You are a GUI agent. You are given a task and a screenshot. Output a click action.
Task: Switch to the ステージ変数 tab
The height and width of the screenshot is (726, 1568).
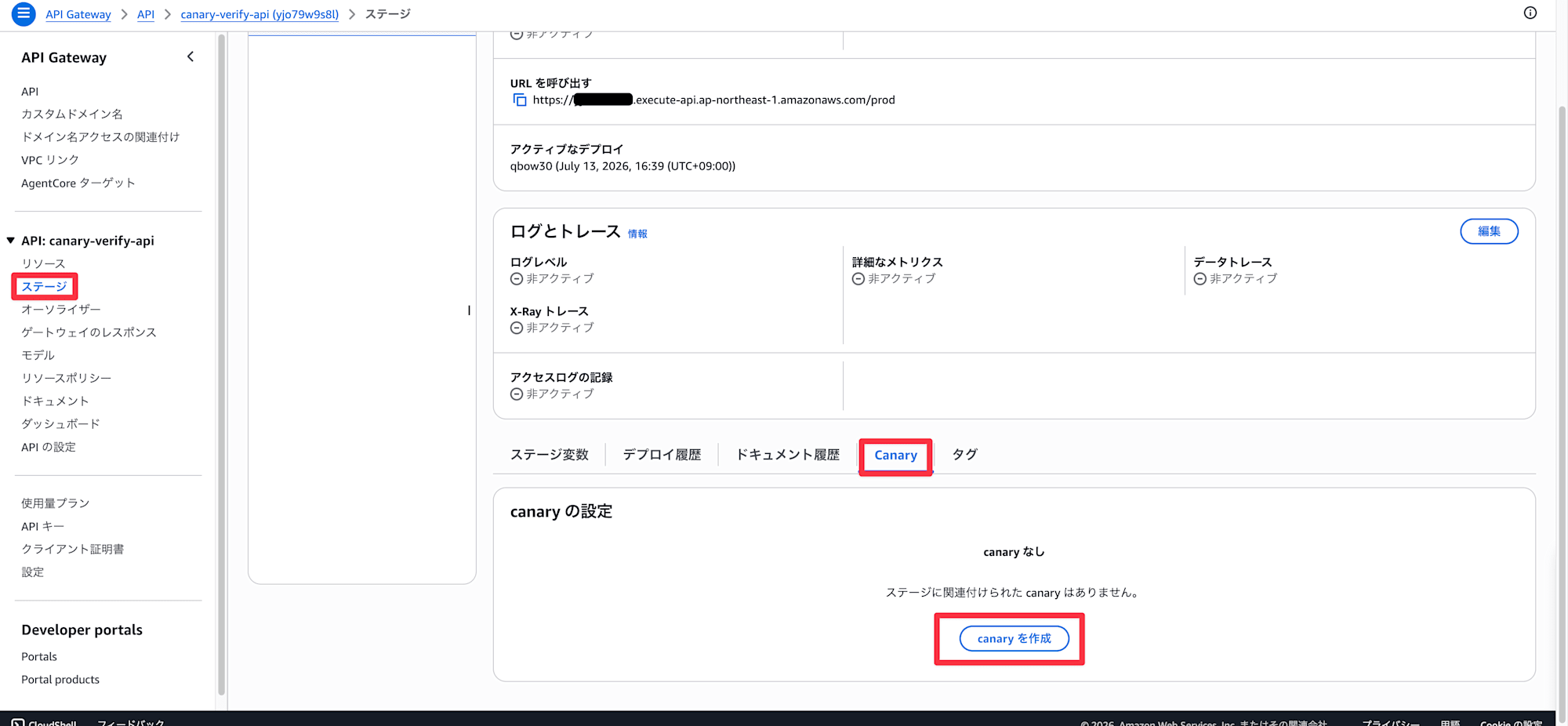coord(549,455)
